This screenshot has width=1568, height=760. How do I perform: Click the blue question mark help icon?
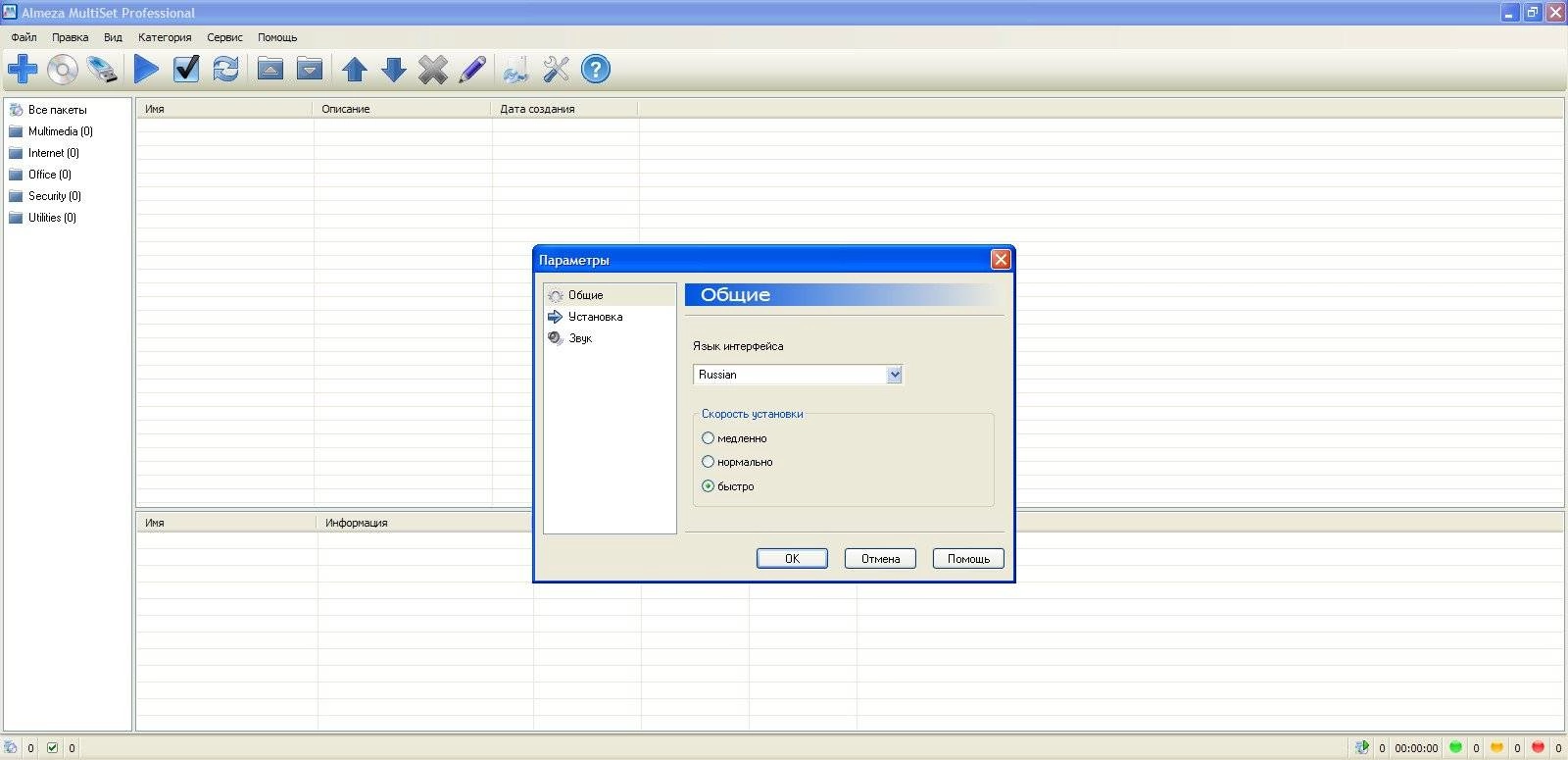click(x=596, y=70)
